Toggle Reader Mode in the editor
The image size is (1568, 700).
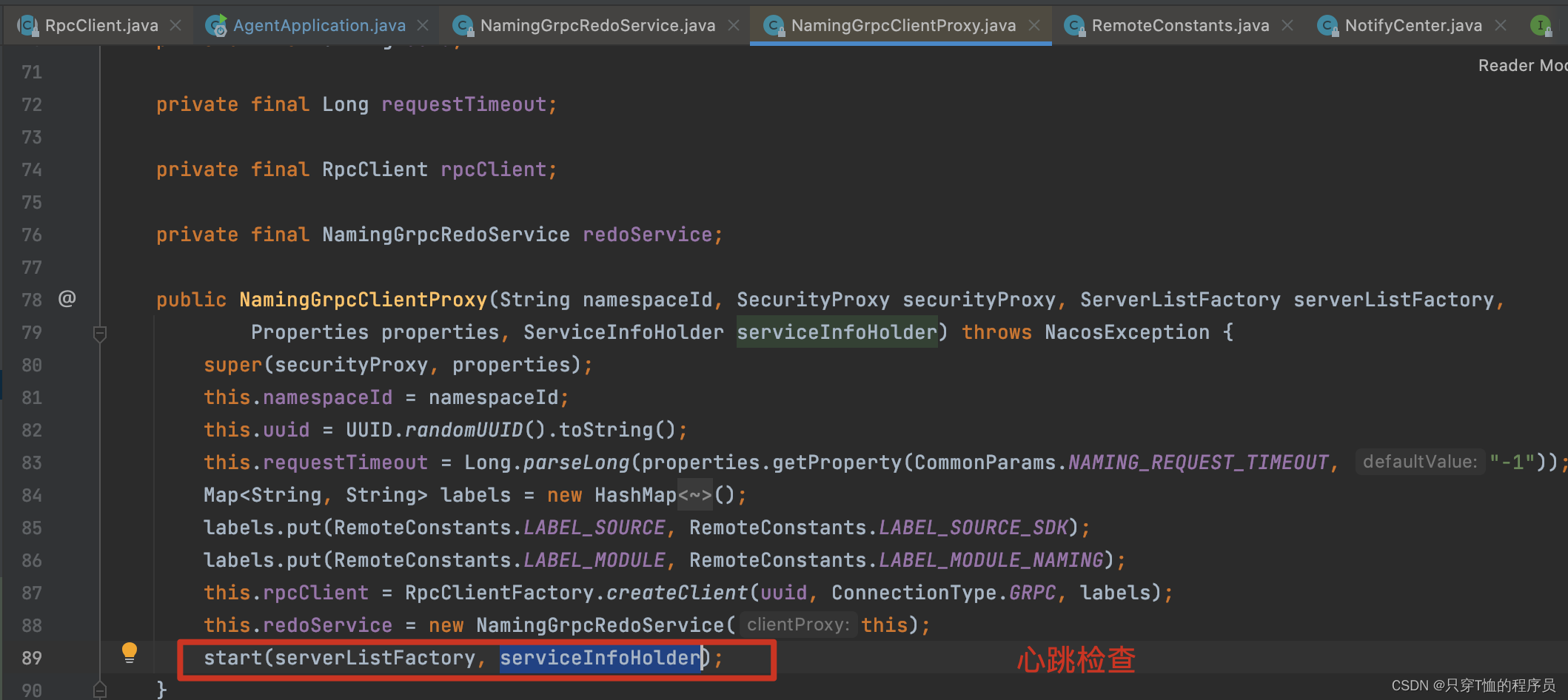click(1522, 65)
